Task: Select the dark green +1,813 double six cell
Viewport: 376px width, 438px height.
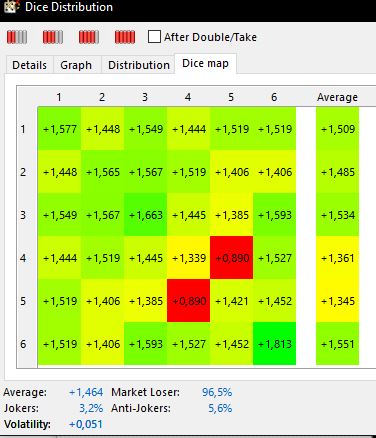Action: click(275, 344)
